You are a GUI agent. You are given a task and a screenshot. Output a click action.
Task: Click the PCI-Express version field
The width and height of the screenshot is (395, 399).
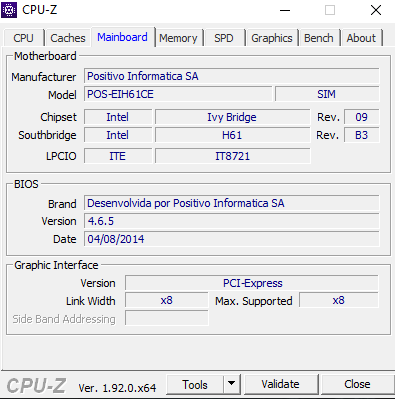(252, 283)
